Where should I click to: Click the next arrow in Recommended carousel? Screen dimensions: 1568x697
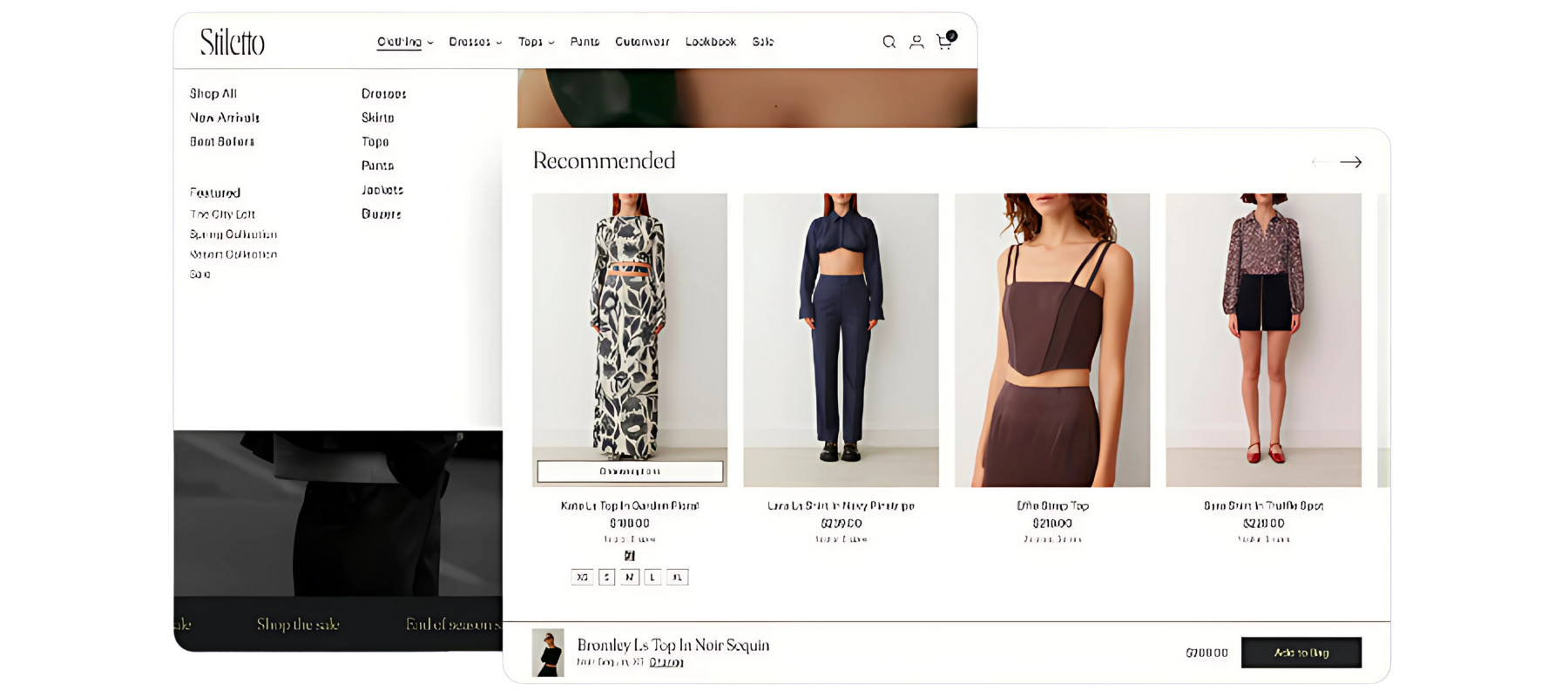tap(1351, 162)
